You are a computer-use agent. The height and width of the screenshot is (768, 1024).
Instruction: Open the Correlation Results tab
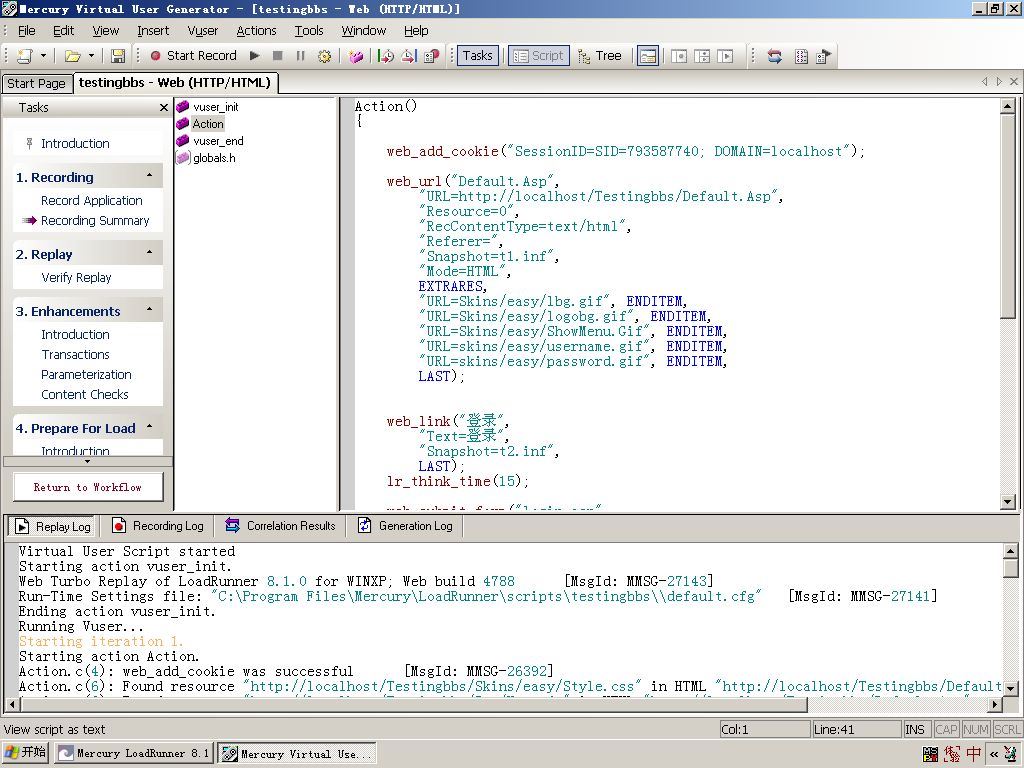click(280, 526)
